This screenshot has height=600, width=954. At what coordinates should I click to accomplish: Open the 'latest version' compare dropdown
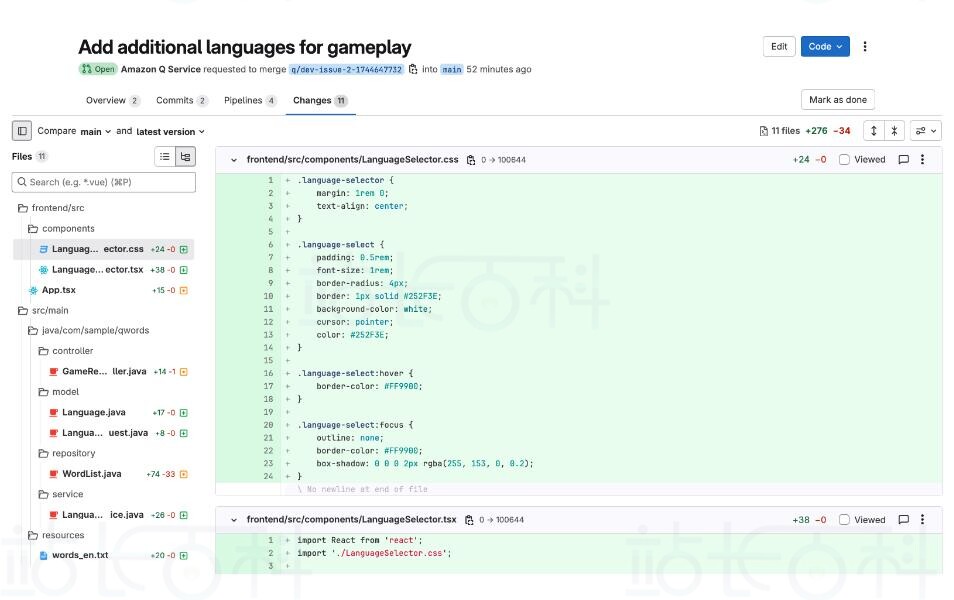click(x=170, y=131)
